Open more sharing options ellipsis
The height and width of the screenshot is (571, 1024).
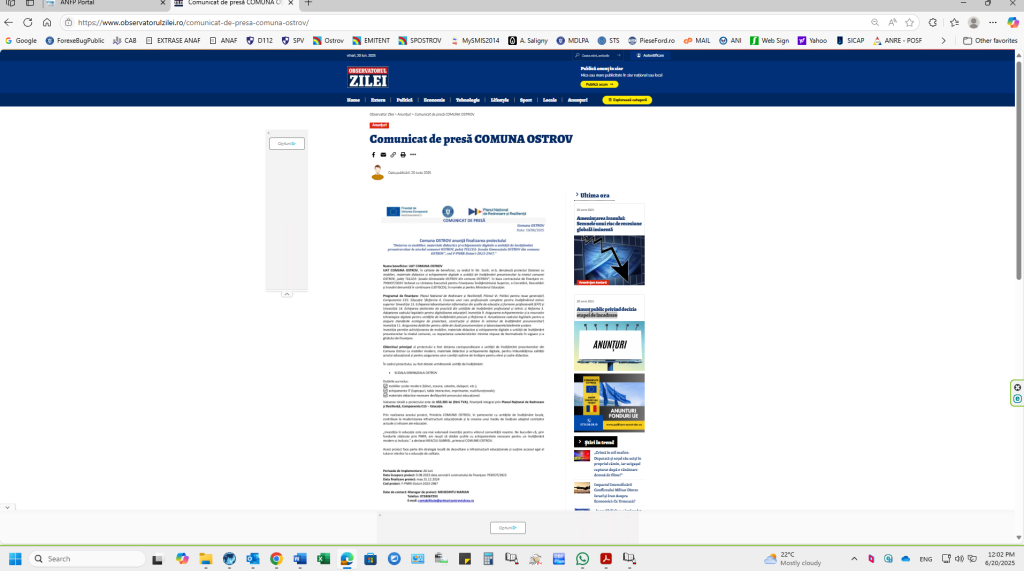[x=413, y=155]
